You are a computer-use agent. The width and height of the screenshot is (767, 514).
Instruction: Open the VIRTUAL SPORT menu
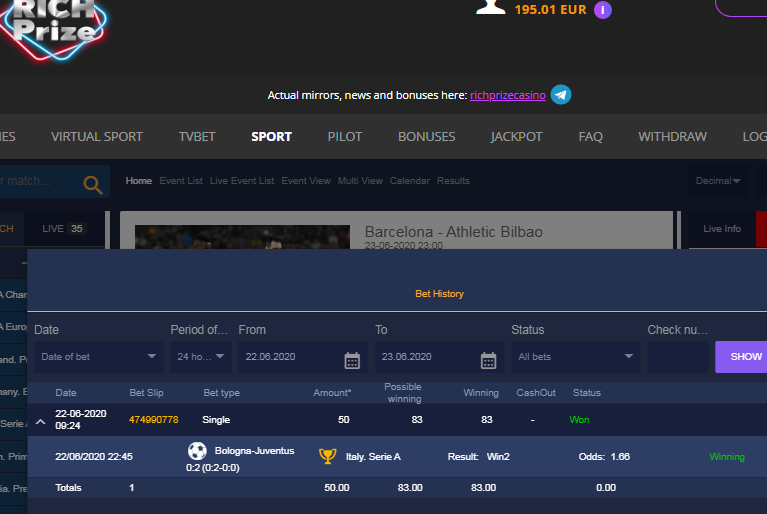[97, 136]
